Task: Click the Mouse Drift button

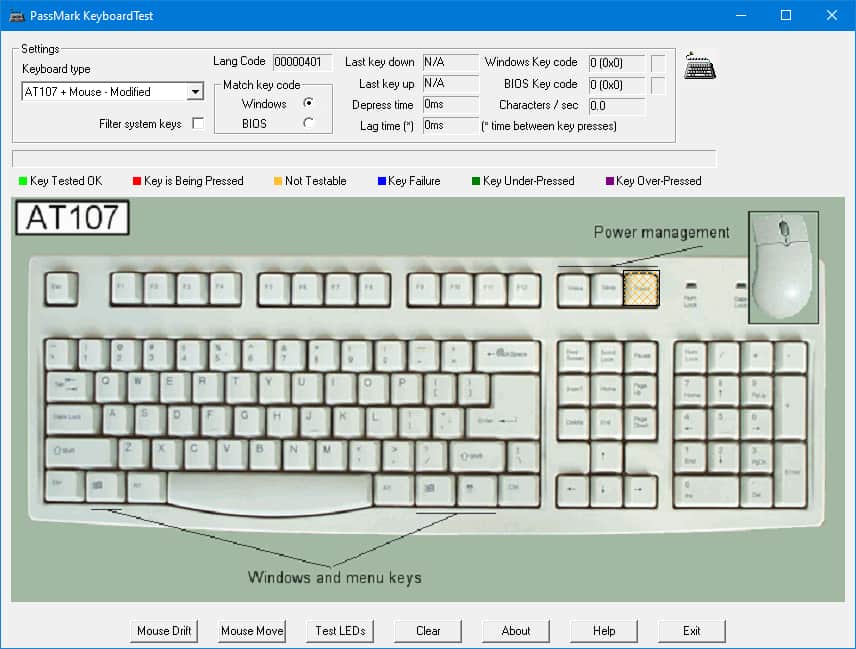Action: pos(164,631)
